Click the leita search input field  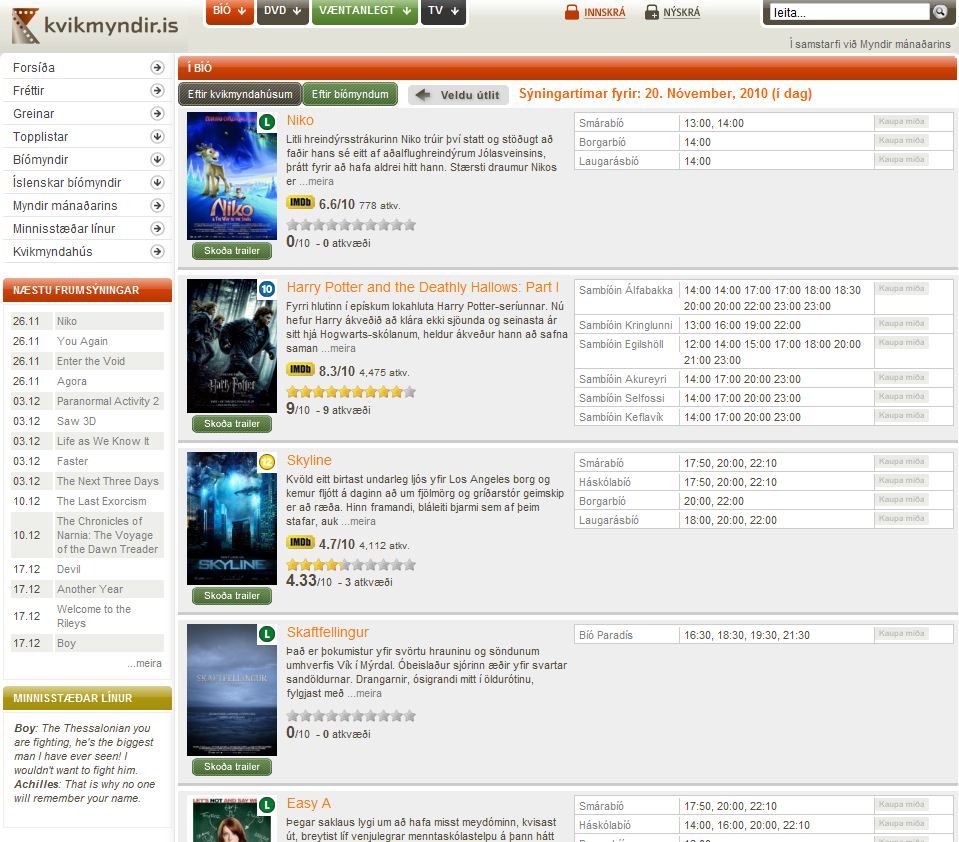coord(849,13)
